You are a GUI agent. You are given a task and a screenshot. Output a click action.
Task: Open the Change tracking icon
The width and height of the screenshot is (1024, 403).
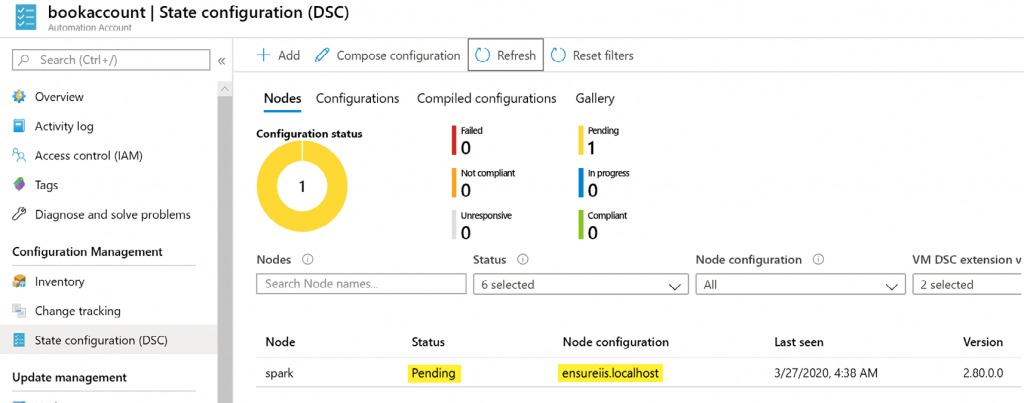pos(18,311)
